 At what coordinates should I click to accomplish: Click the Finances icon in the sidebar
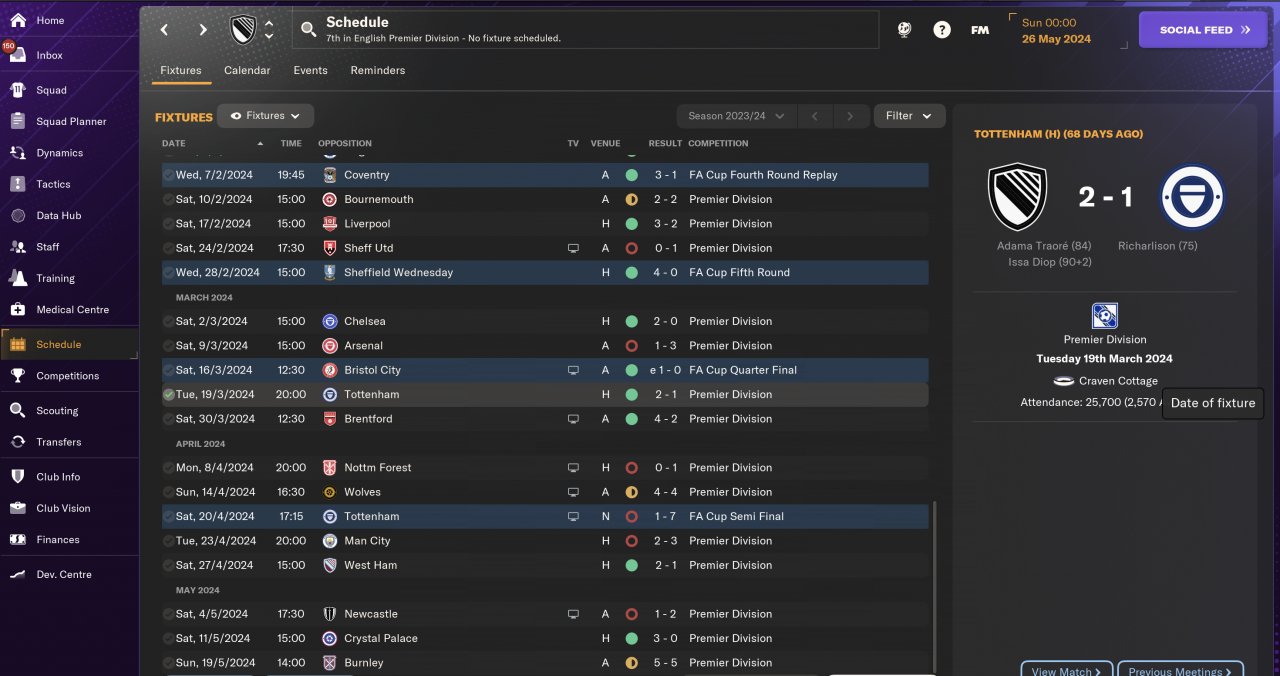(x=18, y=540)
